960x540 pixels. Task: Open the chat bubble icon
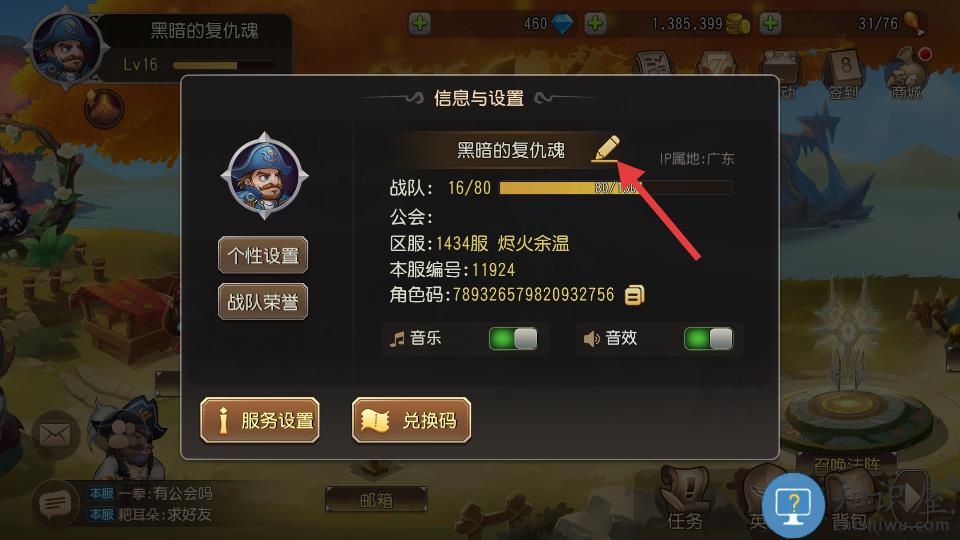[x=55, y=504]
